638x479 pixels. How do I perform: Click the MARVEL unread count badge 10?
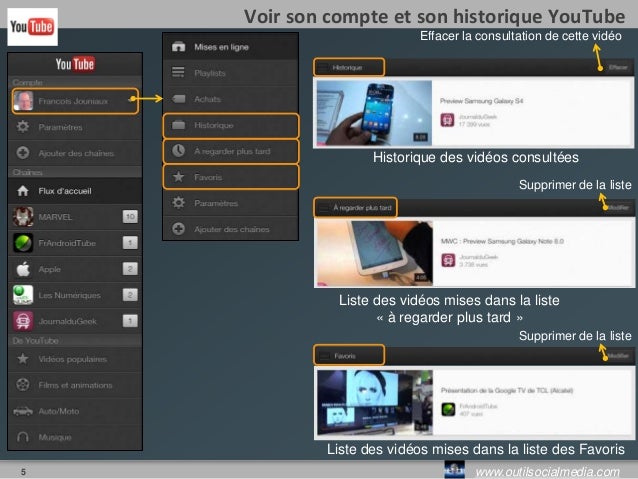point(130,217)
